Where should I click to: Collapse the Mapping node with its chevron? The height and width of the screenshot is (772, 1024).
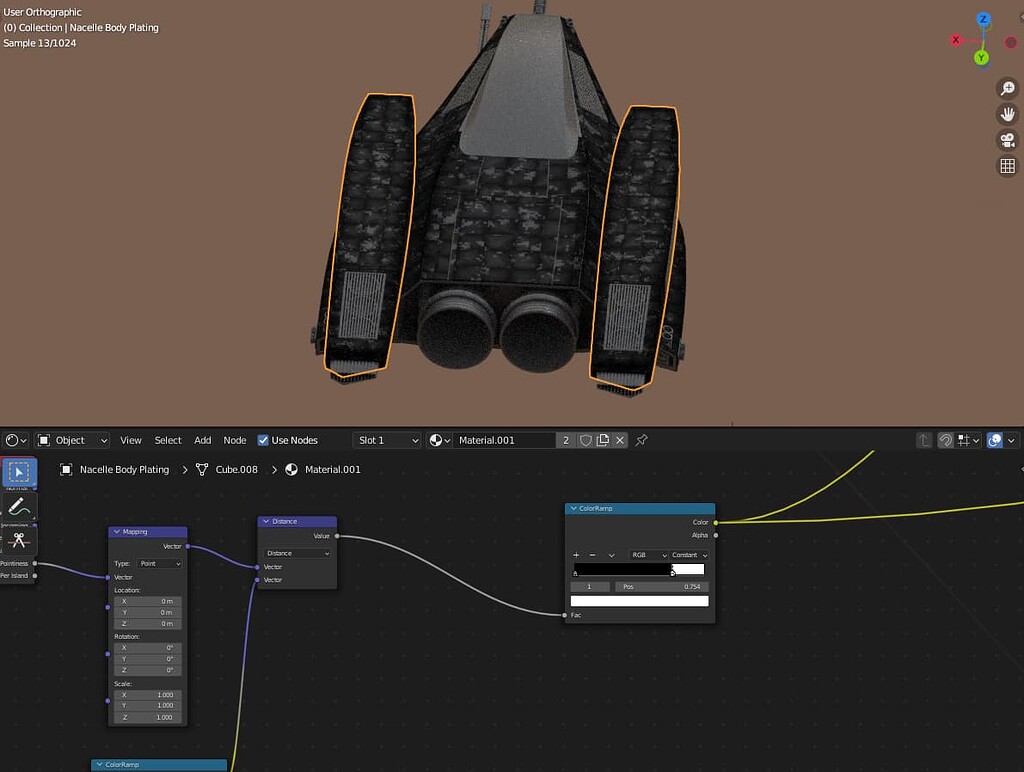[x=117, y=531]
